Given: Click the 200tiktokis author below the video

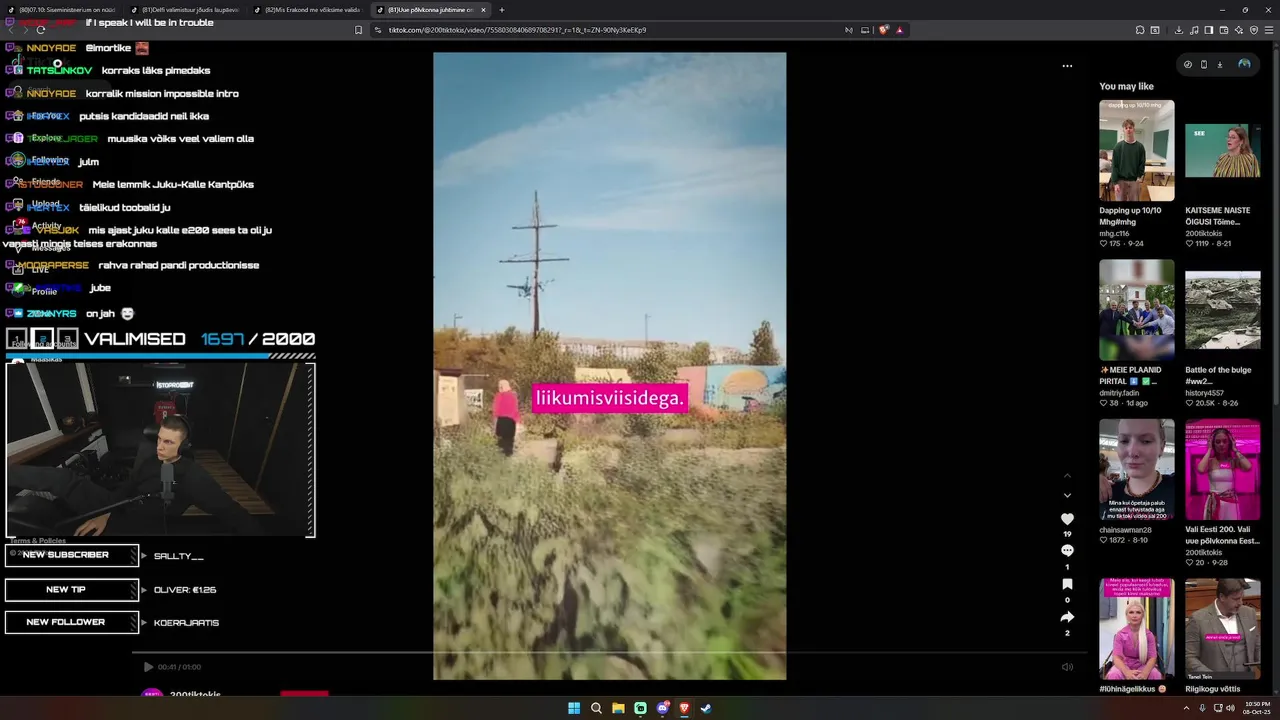Looking at the screenshot, I should 195,694.
